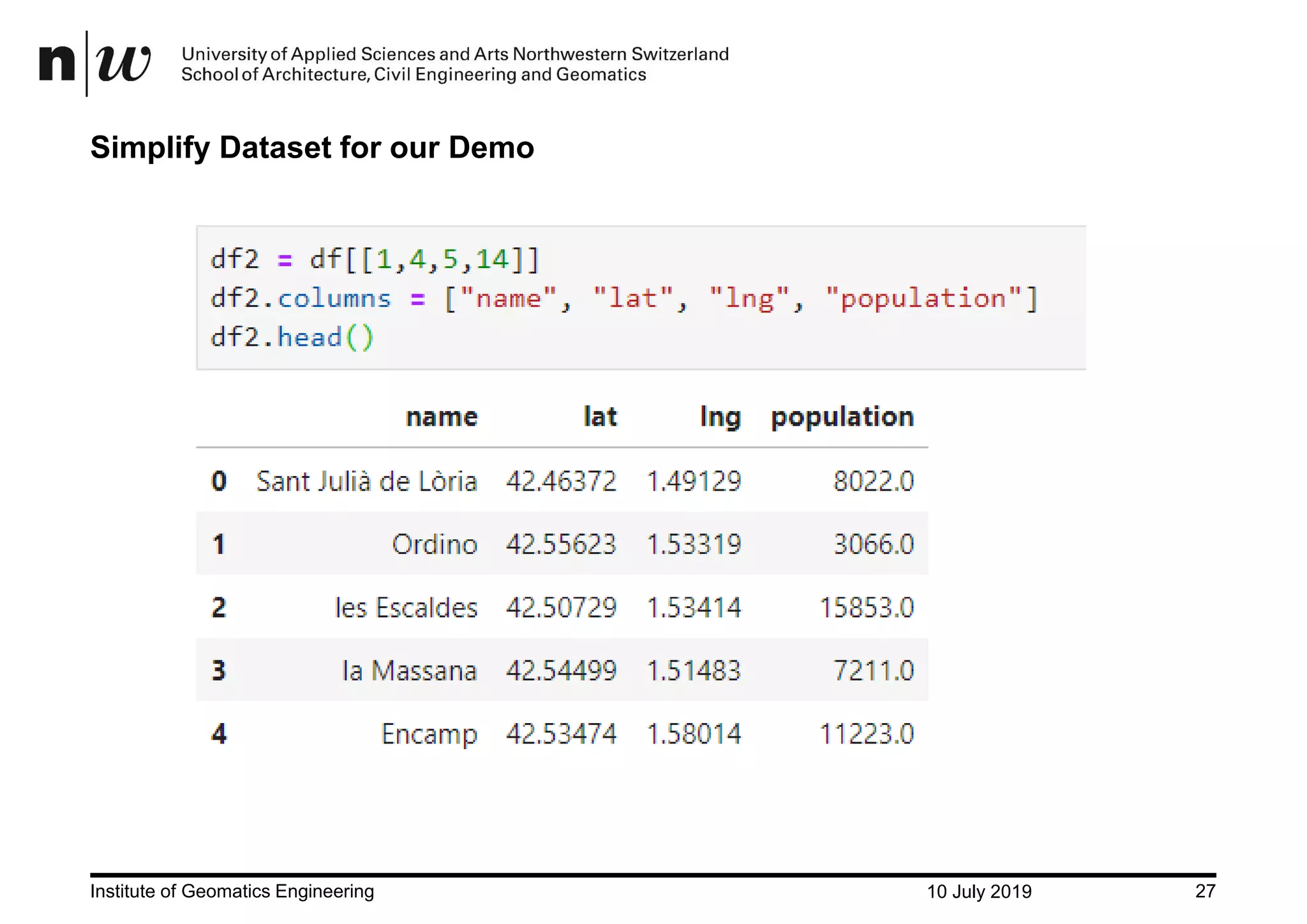This screenshot has width=1307, height=924.
Task: Click latitude value 42.46372
Action: [x=562, y=481]
